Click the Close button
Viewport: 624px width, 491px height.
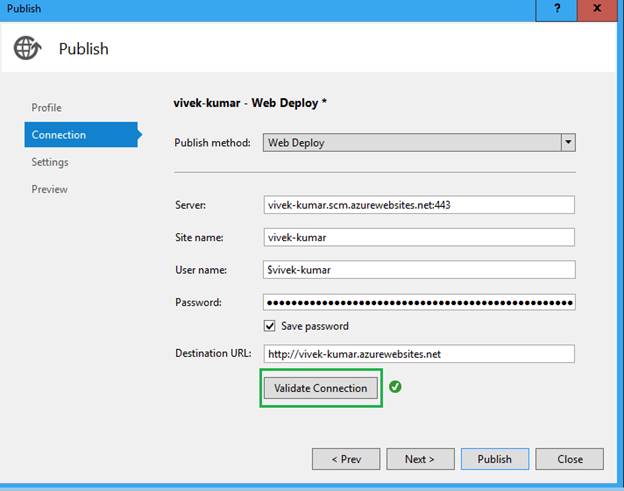[569, 459]
